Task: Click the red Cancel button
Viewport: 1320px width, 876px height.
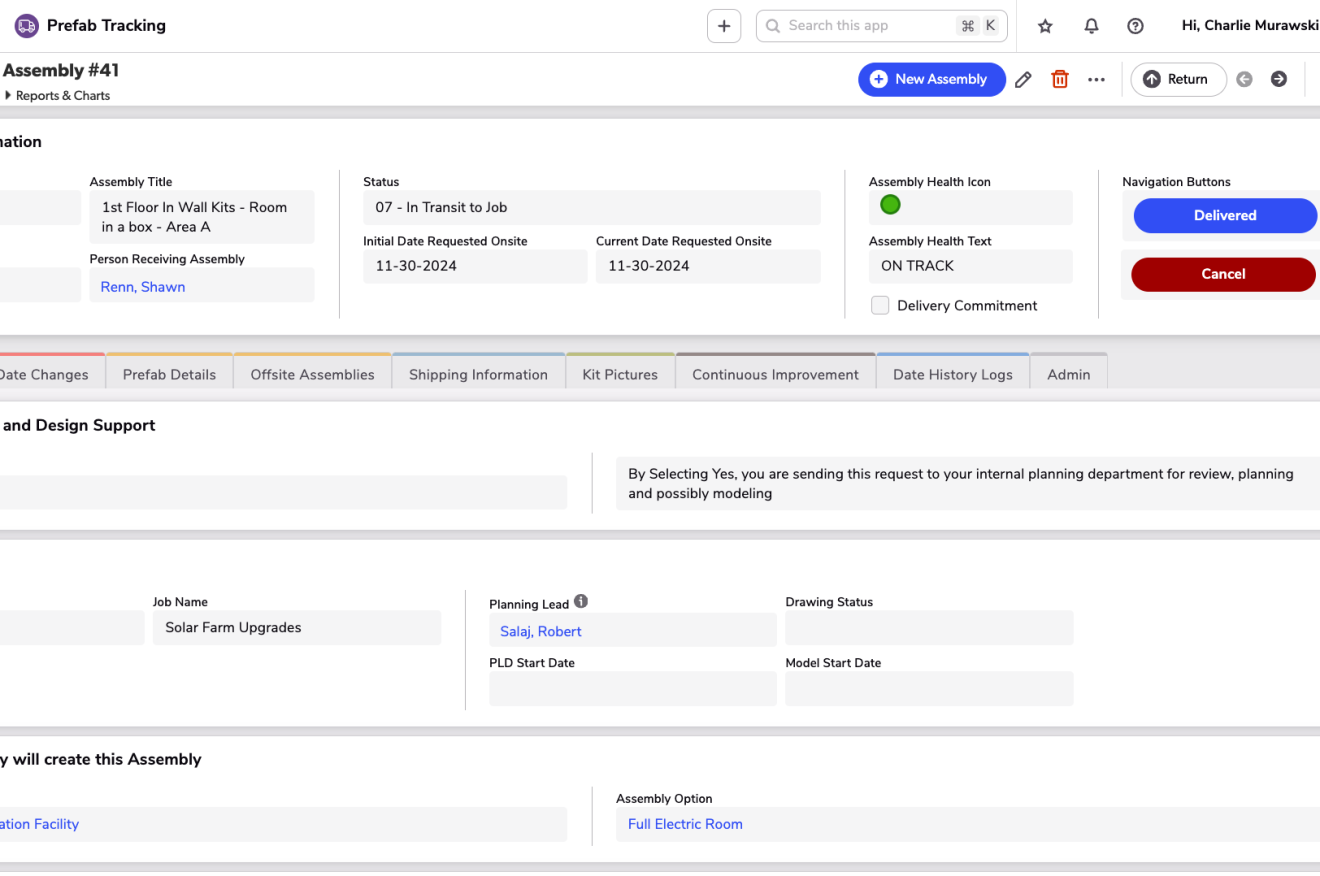Action: pos(1223,274)
